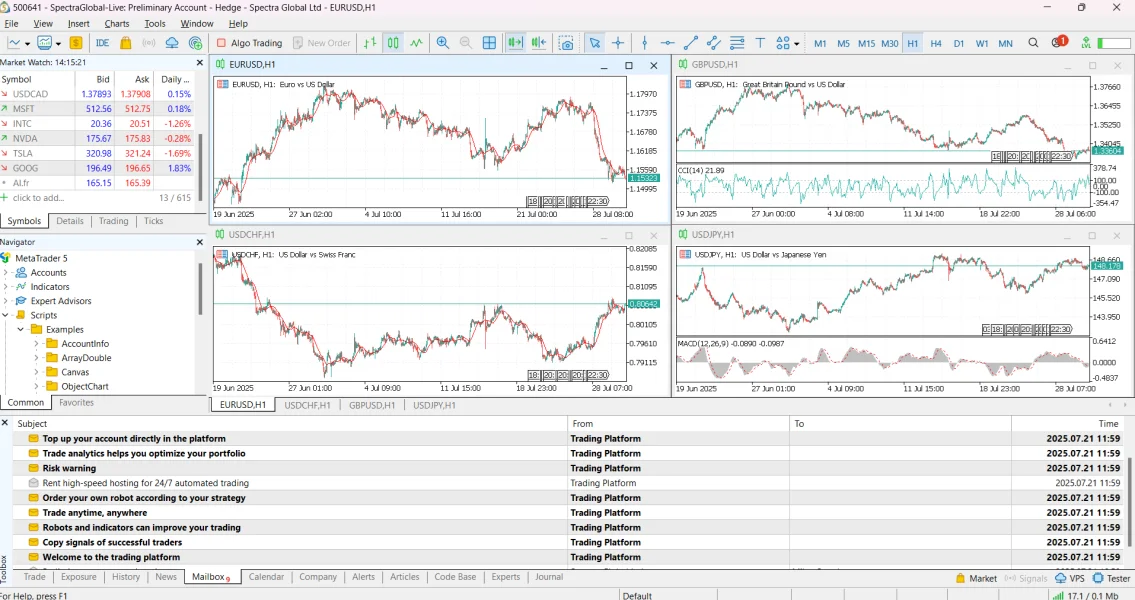Open the shapes objects dropdown arrow
The image size is (1135, 600).
pos(797,44)
